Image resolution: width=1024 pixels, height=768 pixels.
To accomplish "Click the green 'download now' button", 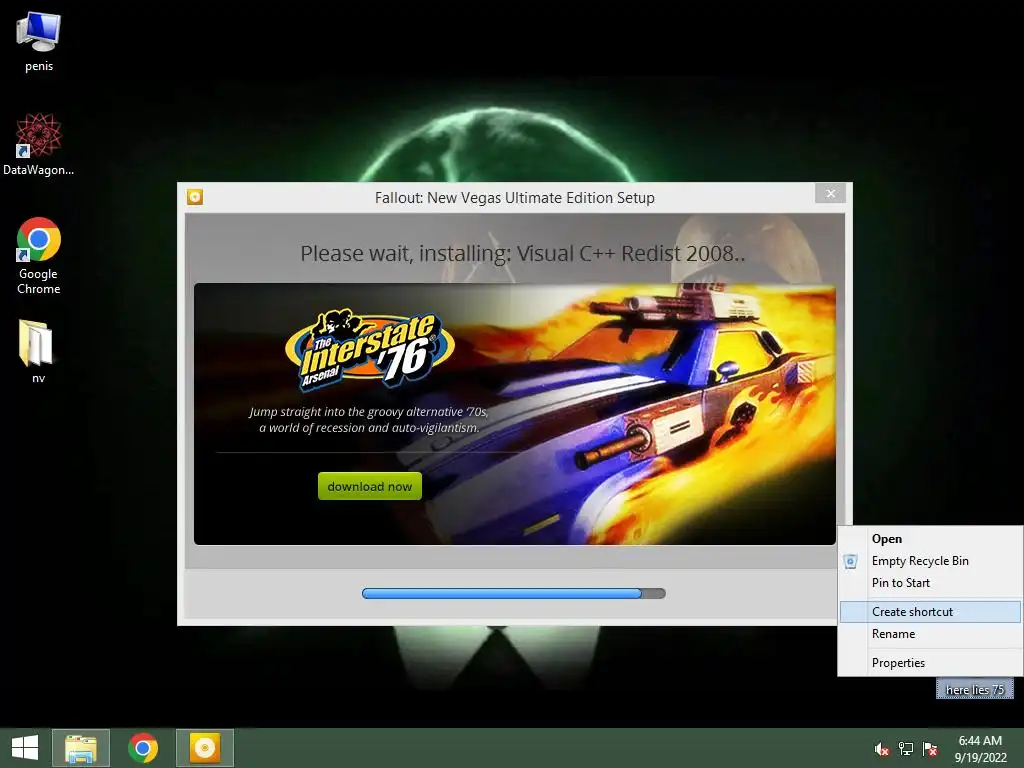I will pos(370,486).
